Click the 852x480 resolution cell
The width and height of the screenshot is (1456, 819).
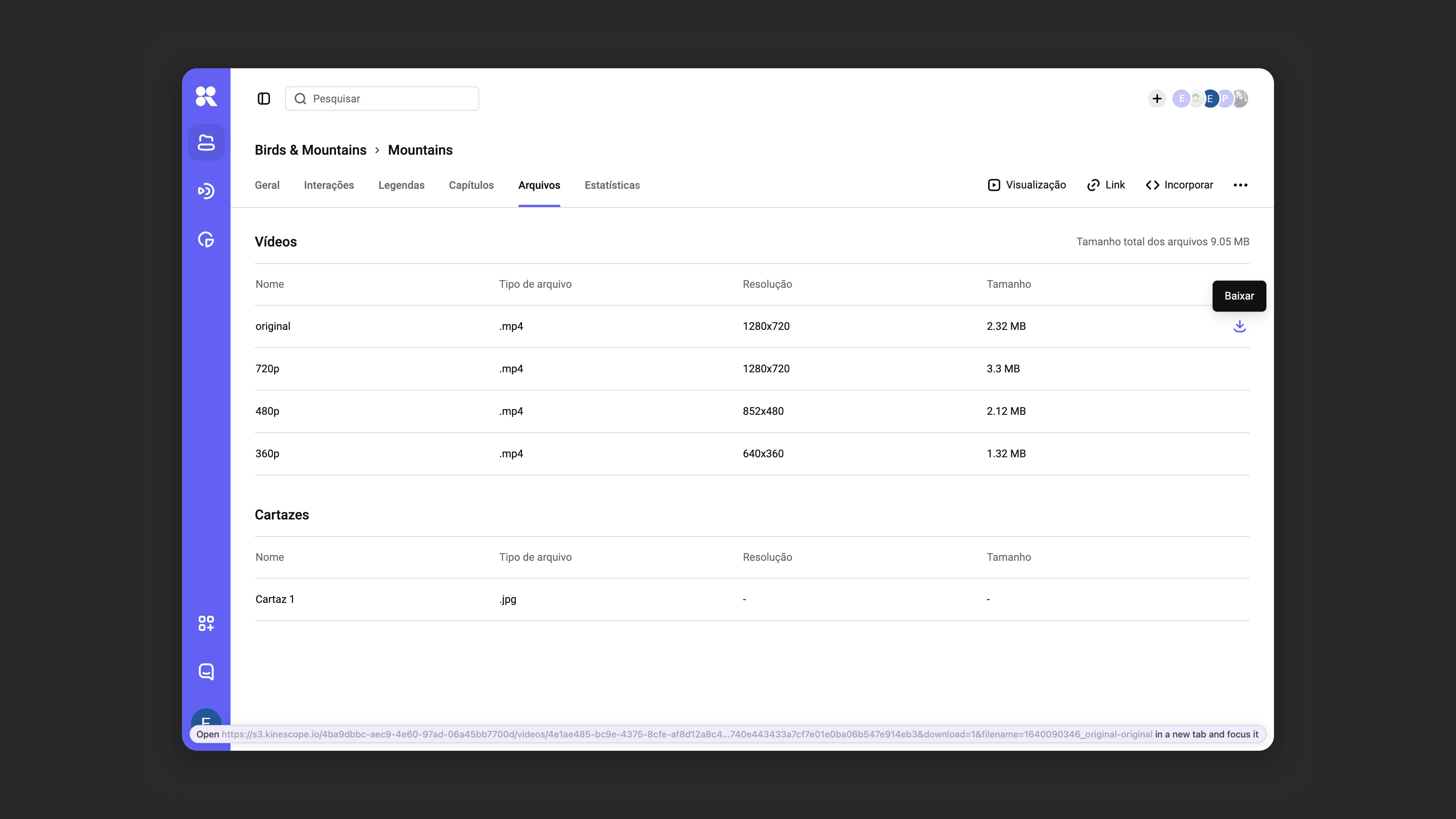coord(763,411)
